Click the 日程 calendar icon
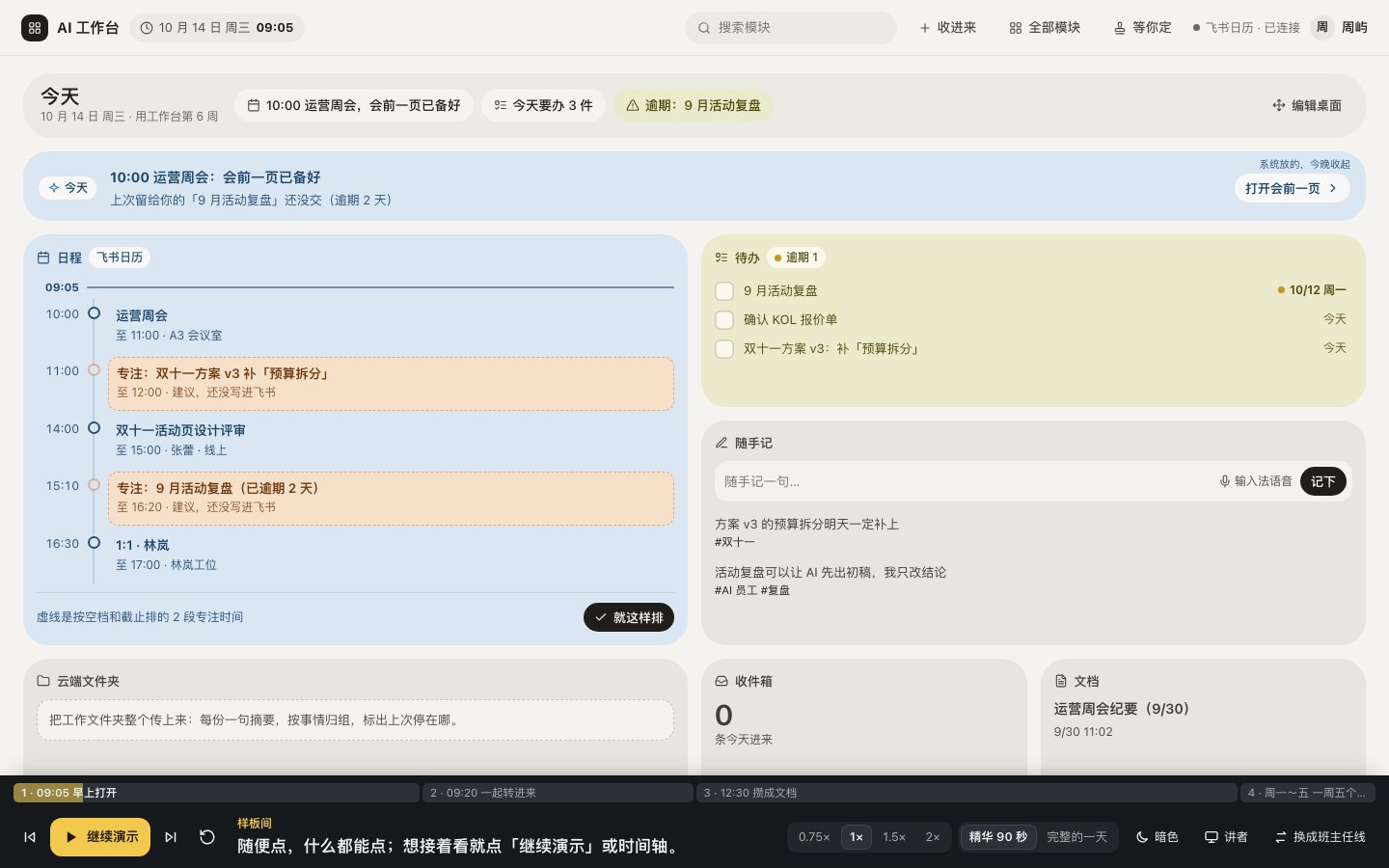 [x=43, y=258]
